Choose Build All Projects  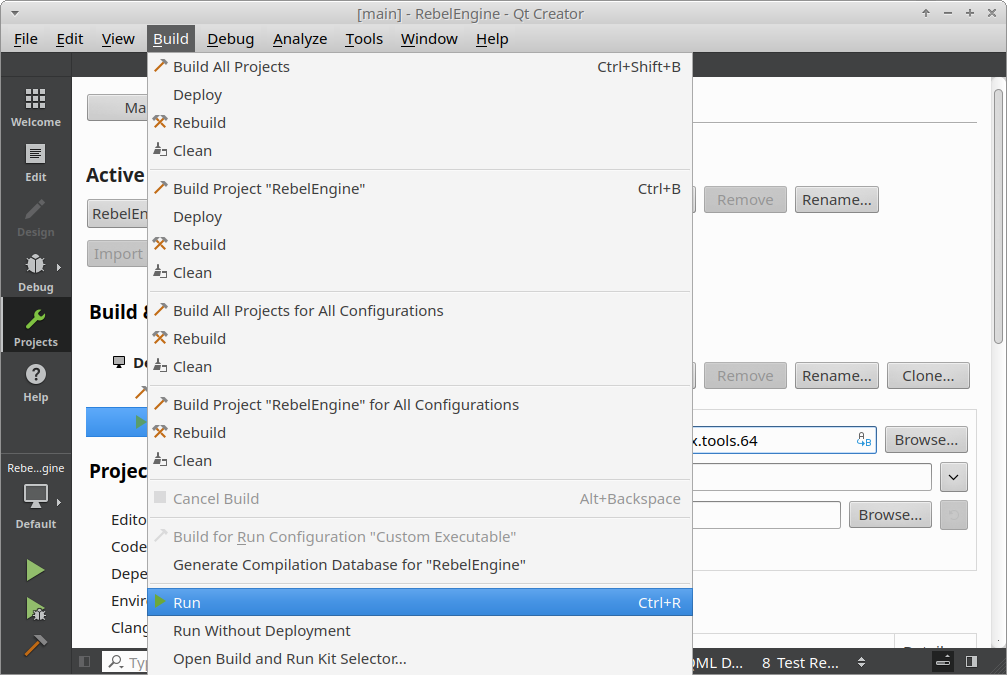point(420,67)
